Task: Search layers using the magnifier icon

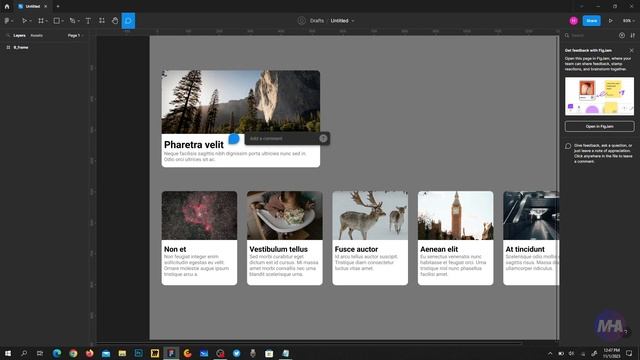Action: [x=8, y=36]
